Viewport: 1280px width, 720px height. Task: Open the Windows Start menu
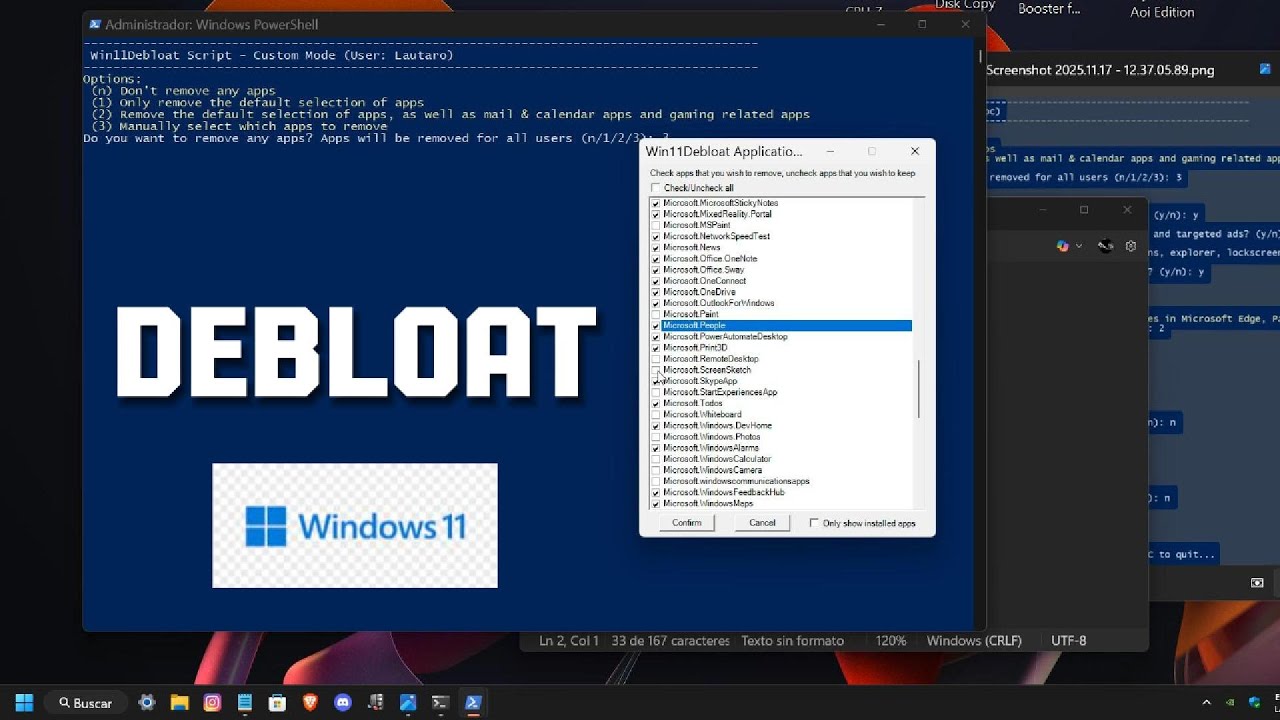tap(24, 702)
